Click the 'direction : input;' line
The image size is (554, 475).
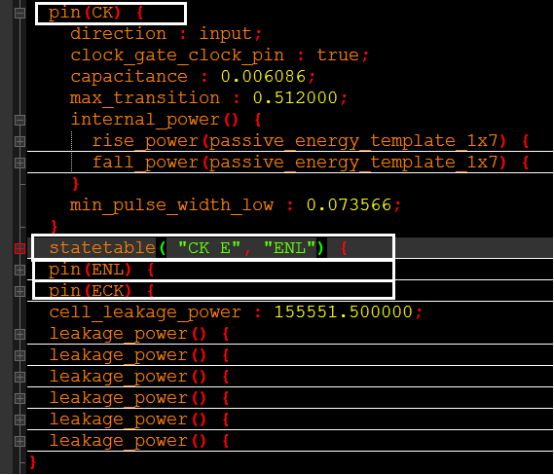coord(166,34)
